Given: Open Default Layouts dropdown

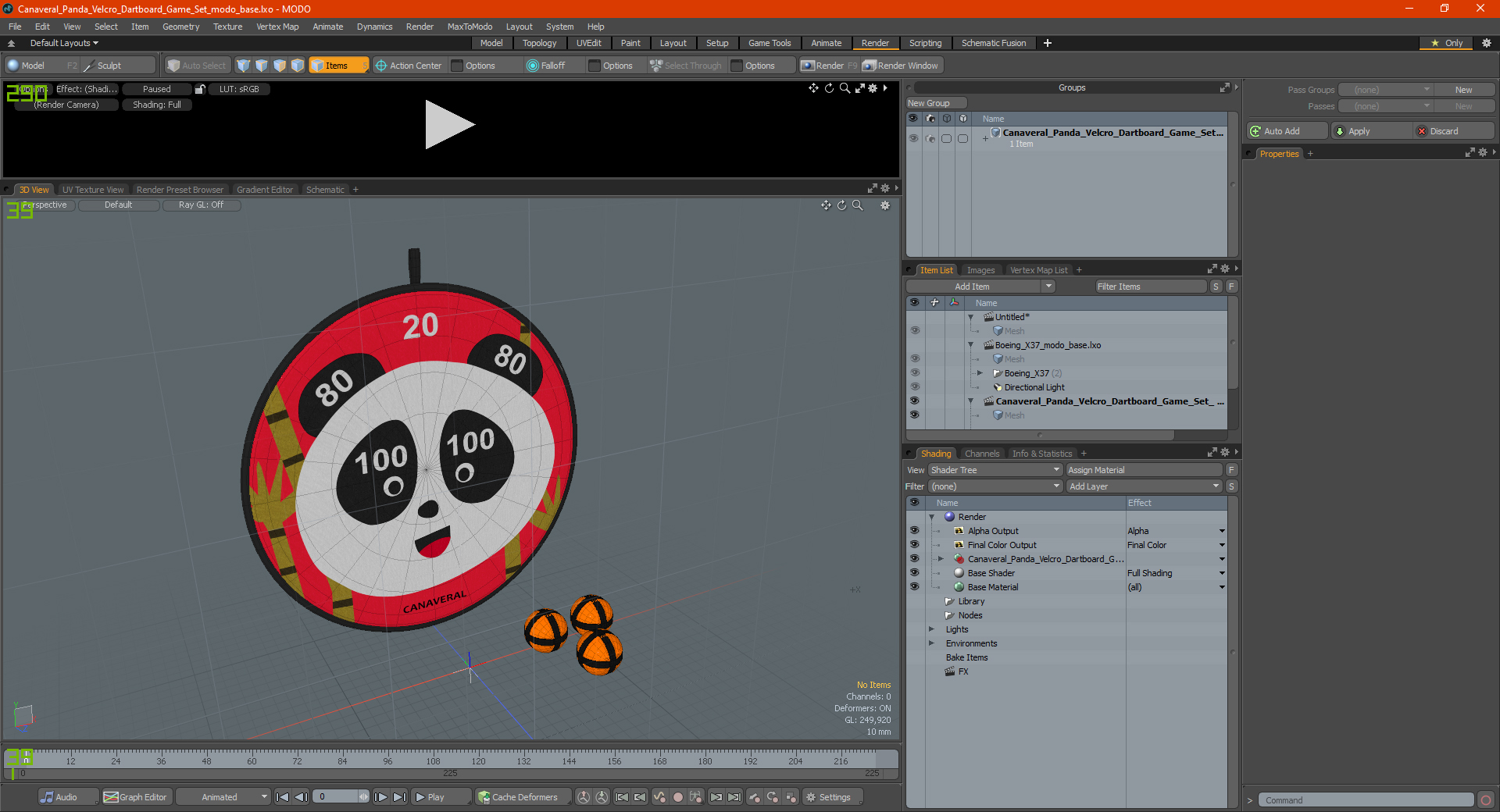Looking at the screenshot, I should (64, 43).
